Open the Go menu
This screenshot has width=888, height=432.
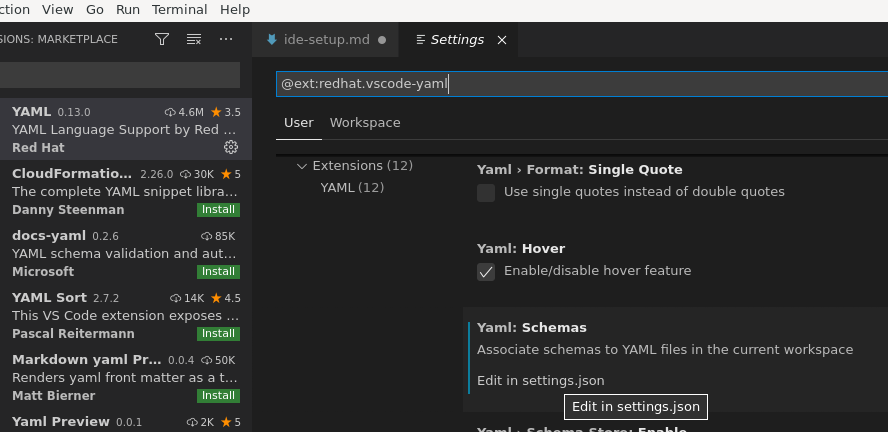(x=95, y=10)
